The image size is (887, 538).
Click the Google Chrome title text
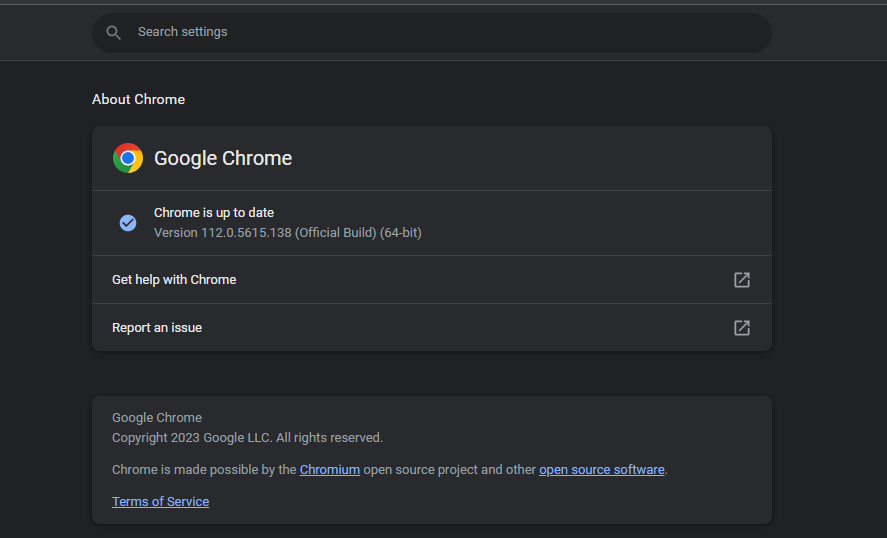[x=223, y=158]
